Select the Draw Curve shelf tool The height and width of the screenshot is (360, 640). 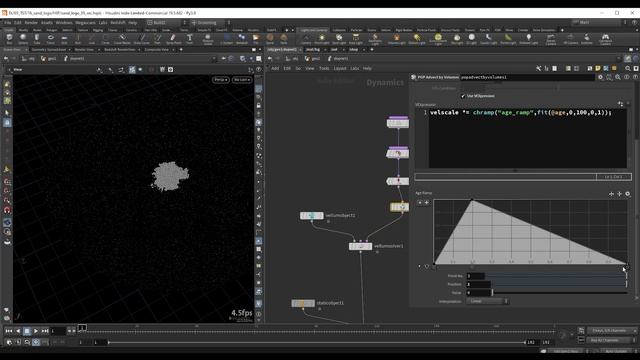coord(141,39)
